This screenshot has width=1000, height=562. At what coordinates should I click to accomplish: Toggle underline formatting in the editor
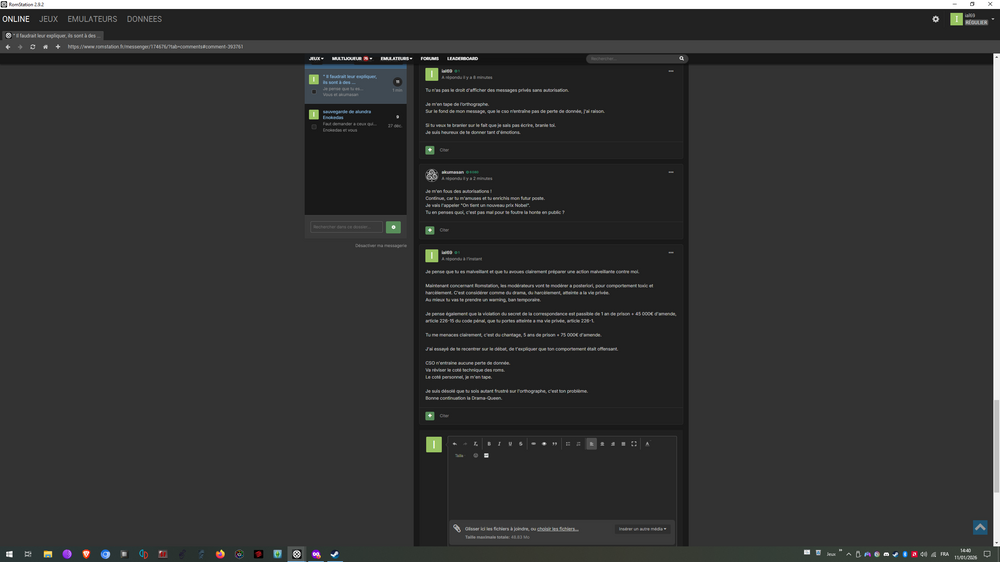510,444
